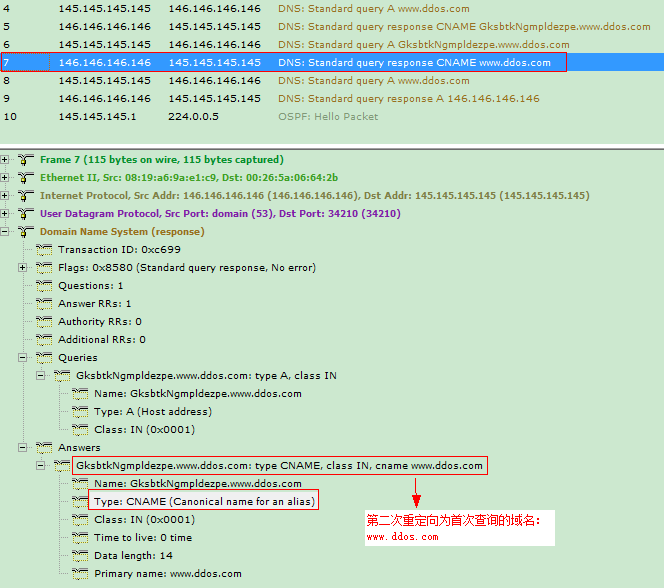Viewport: 664px width, 588px height.
Task: Click the Ethernet II protocol icon
Action: click(x=26, y=177)
